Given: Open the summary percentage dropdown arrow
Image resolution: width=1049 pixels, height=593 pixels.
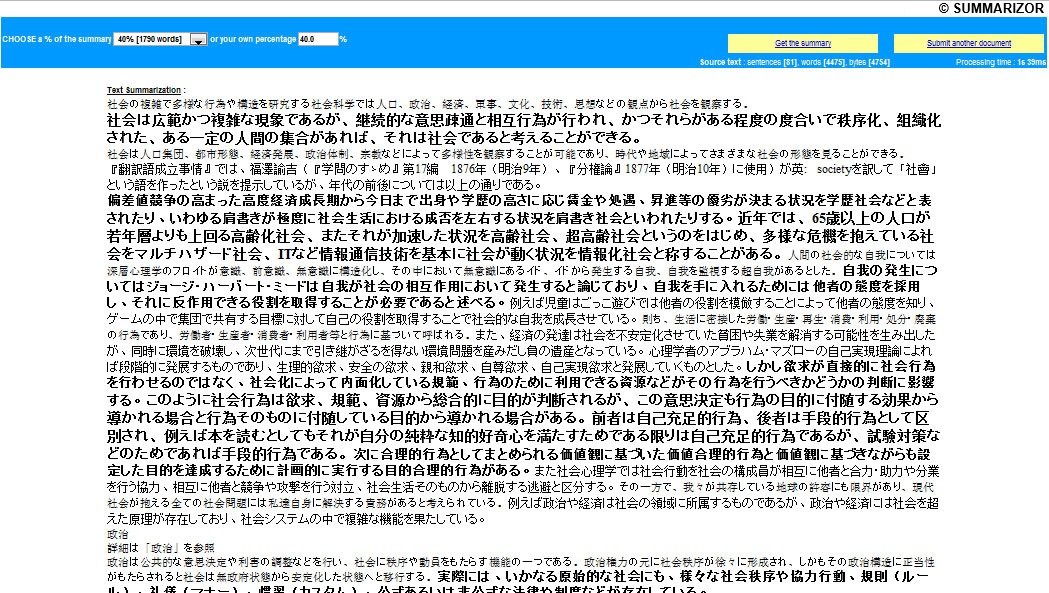Looking at the screenshot, I should (198, 40).
